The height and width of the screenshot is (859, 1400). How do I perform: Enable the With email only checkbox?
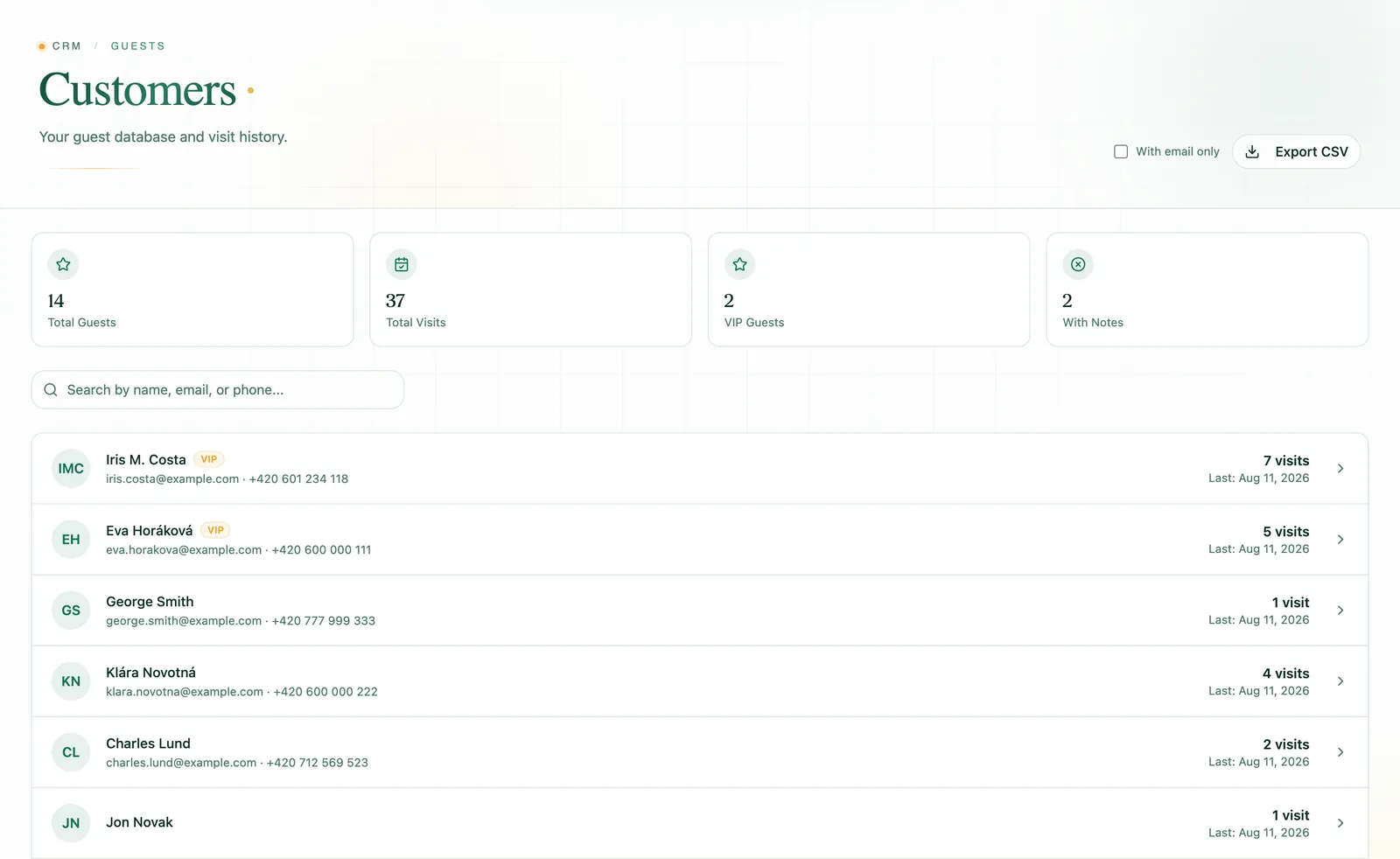point(1121,151)
